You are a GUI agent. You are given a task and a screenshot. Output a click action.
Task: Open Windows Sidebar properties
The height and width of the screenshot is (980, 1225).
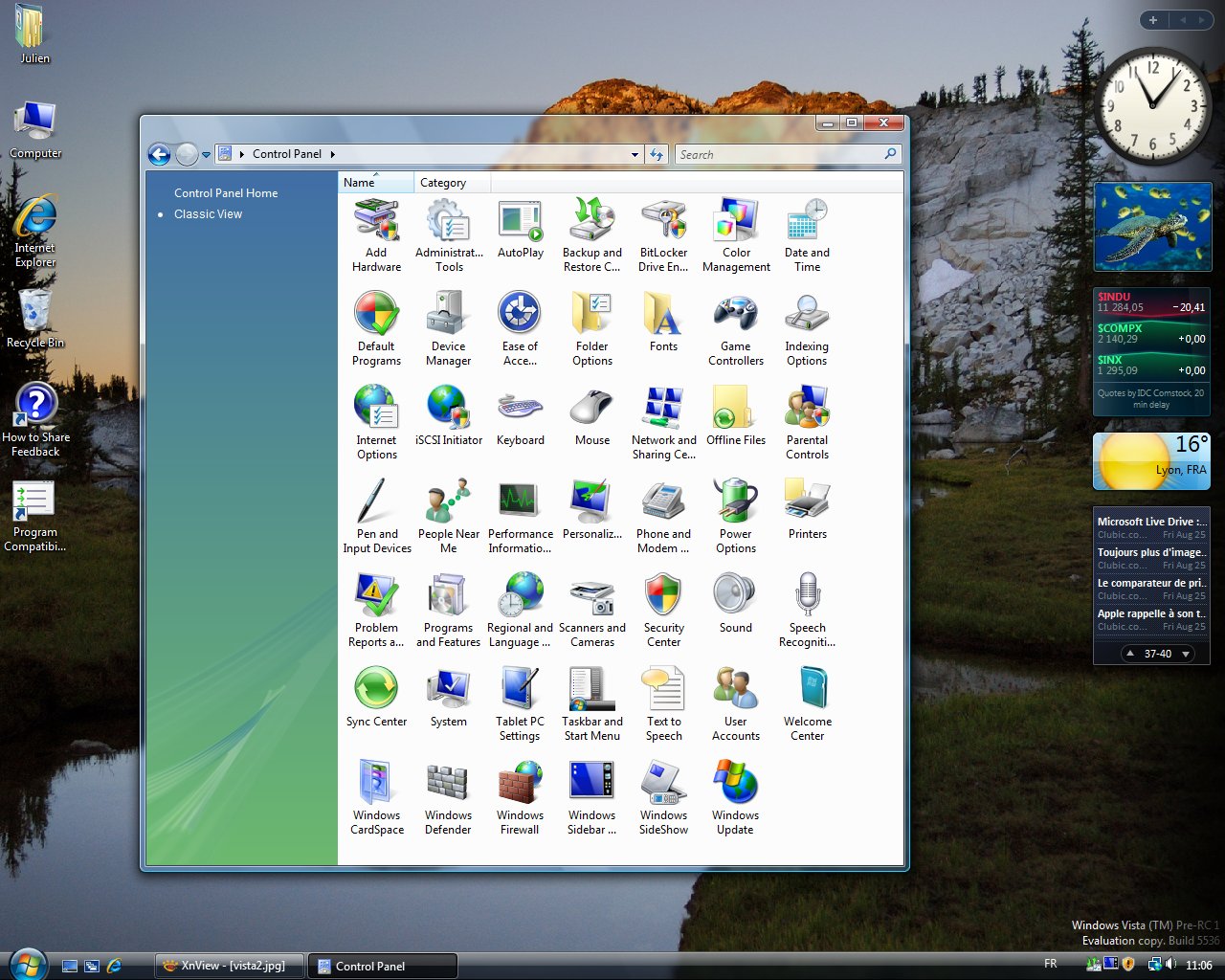click(x=591, y=798)
